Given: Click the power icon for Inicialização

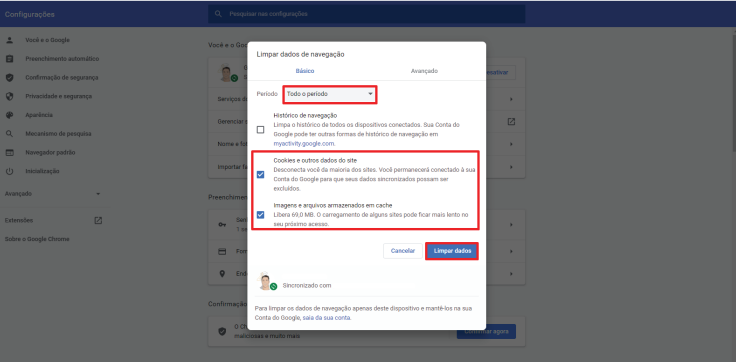Looking at the screenshot, I should (x=9, y=171).
